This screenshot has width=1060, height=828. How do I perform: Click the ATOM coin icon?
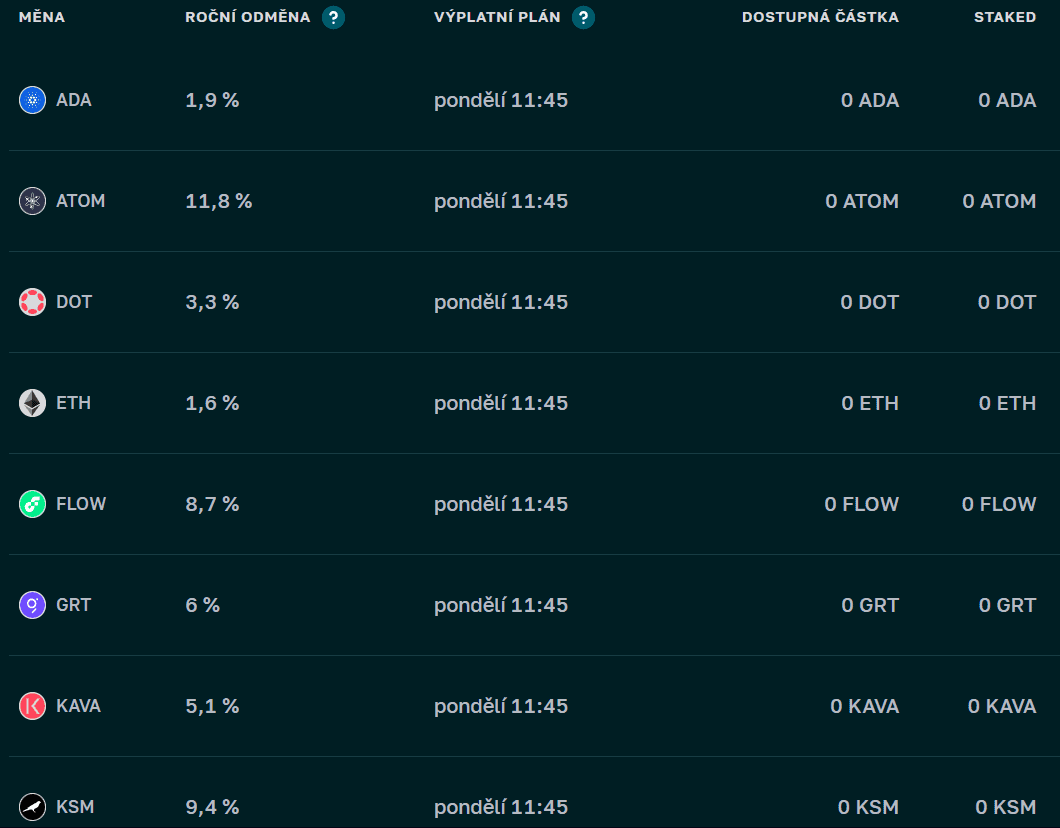32,201
